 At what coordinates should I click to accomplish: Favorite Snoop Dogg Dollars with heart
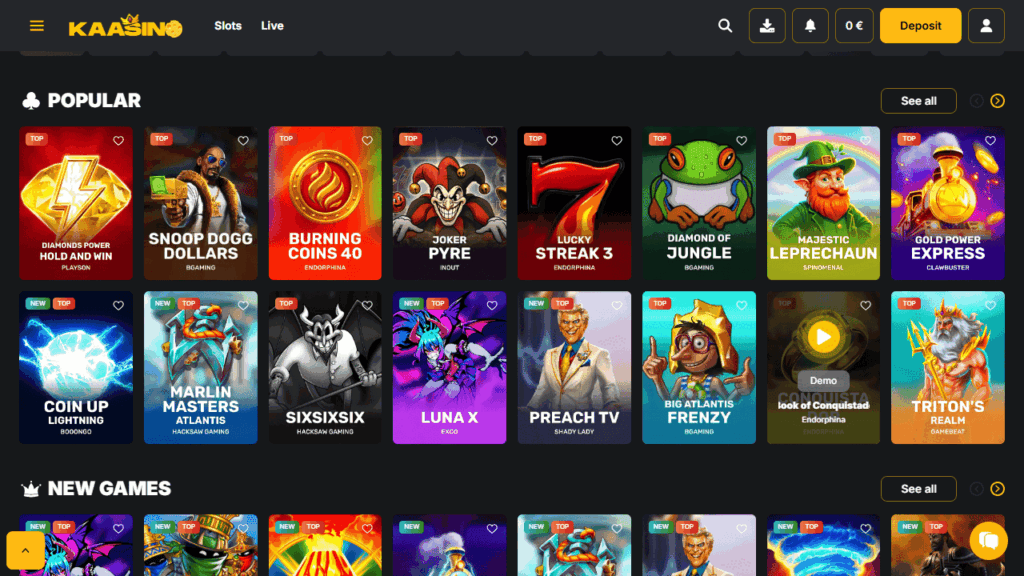[x=243, y=140]
